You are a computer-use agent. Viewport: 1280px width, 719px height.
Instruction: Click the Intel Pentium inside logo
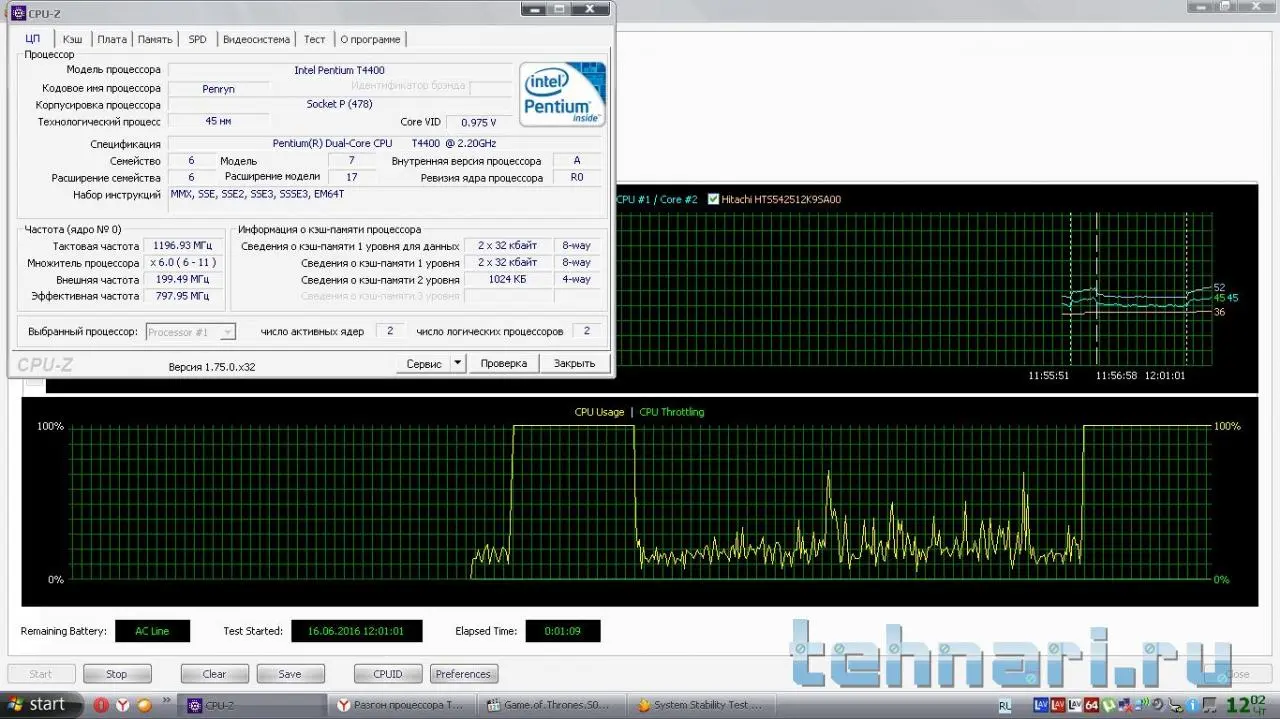[x=562, y=94]
